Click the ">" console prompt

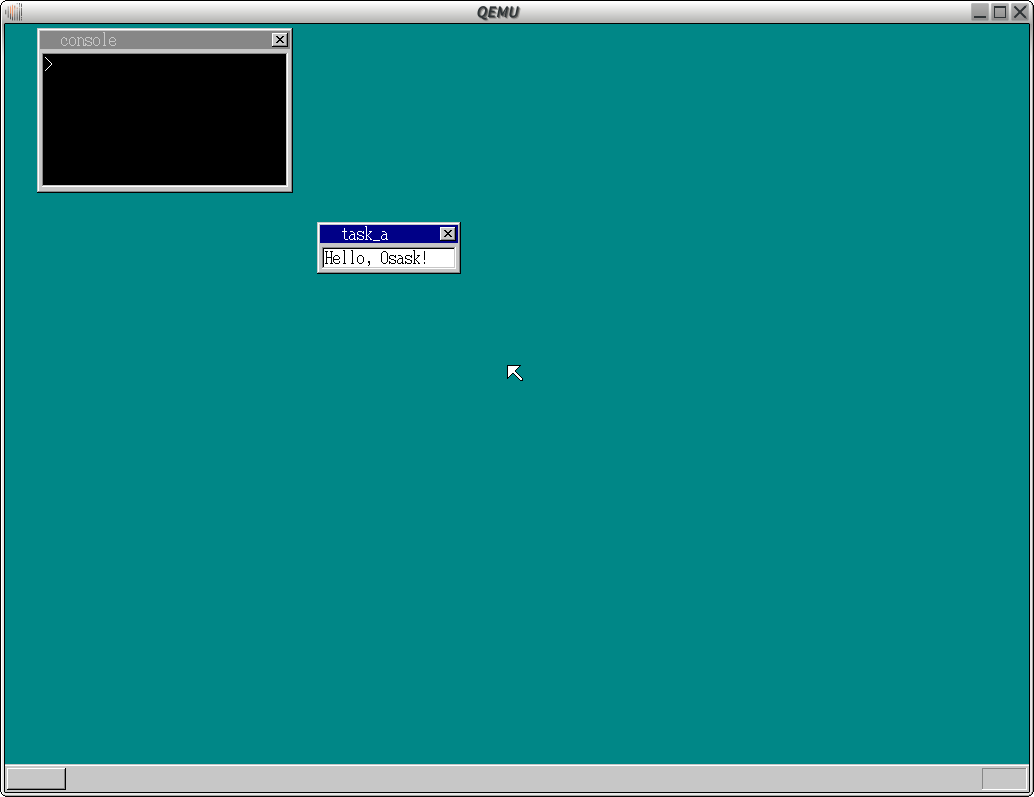click(x=48, y=64)
